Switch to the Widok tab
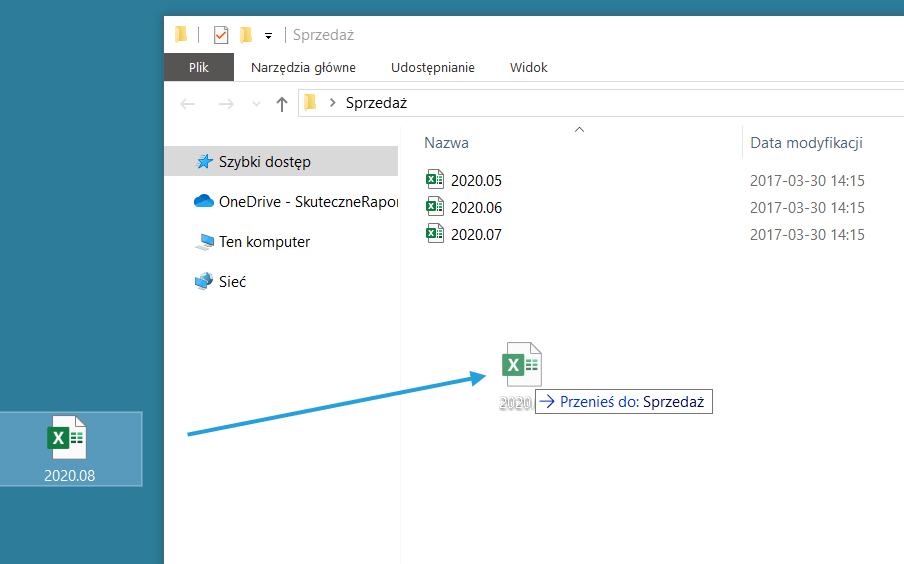 click(x=528, y=67)
